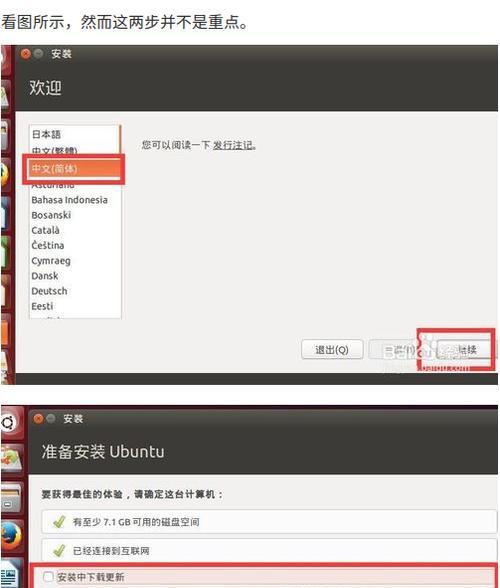Click the installer icon below the Ubuntu Dash
500x588 pixels.
pos(11,458)
